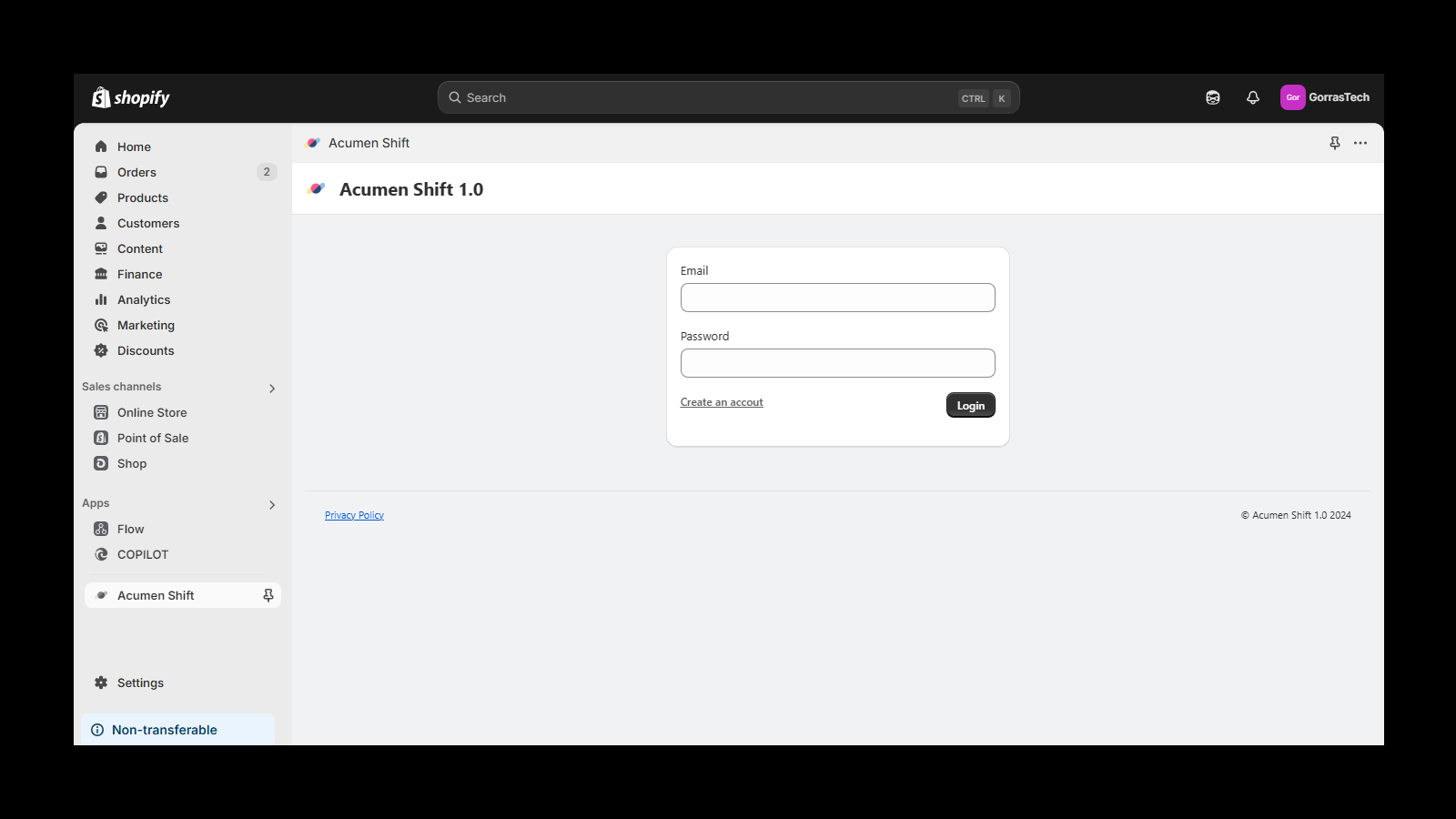Viewport: 1456px width, 819px height.
Task: Click the Content icon
Action: pyautogui.click(x=101, y=248)
